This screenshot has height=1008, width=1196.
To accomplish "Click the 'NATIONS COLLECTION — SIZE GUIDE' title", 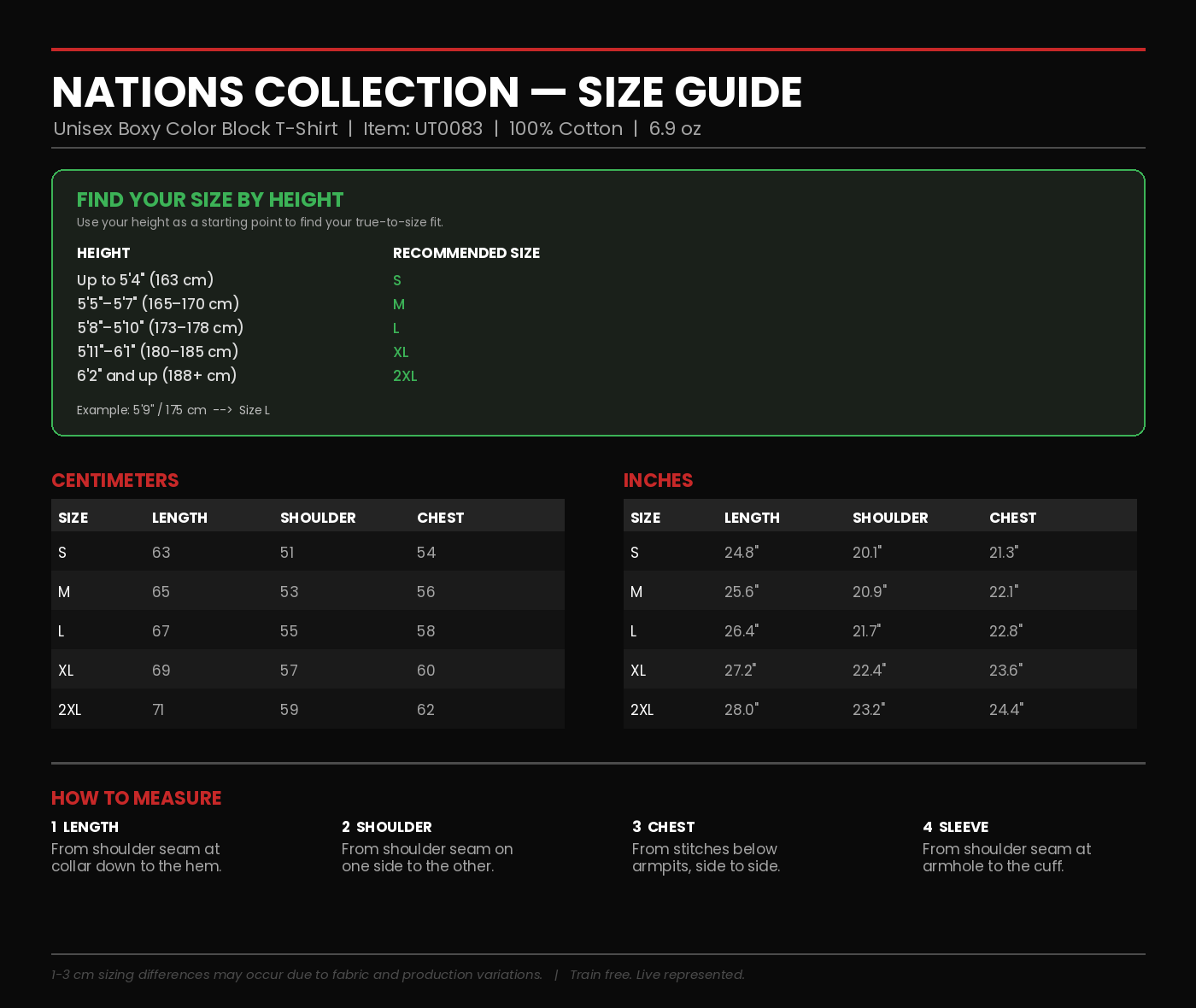I will tap(426, 92).
